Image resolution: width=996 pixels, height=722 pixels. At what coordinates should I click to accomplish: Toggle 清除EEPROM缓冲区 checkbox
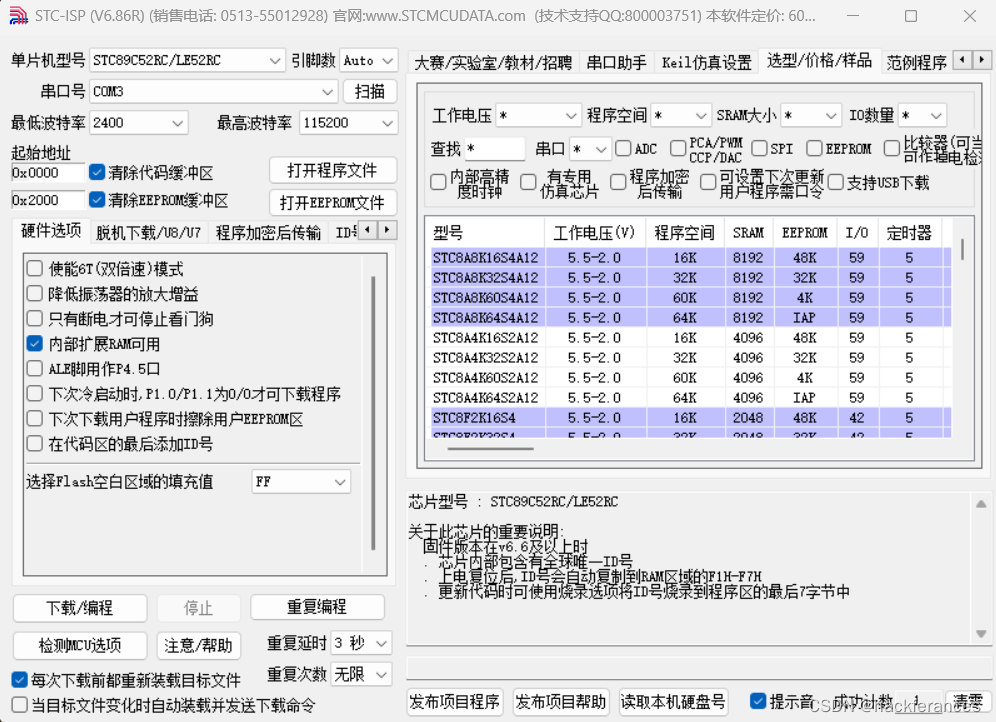pyautogui.click(x=97, y=200)
